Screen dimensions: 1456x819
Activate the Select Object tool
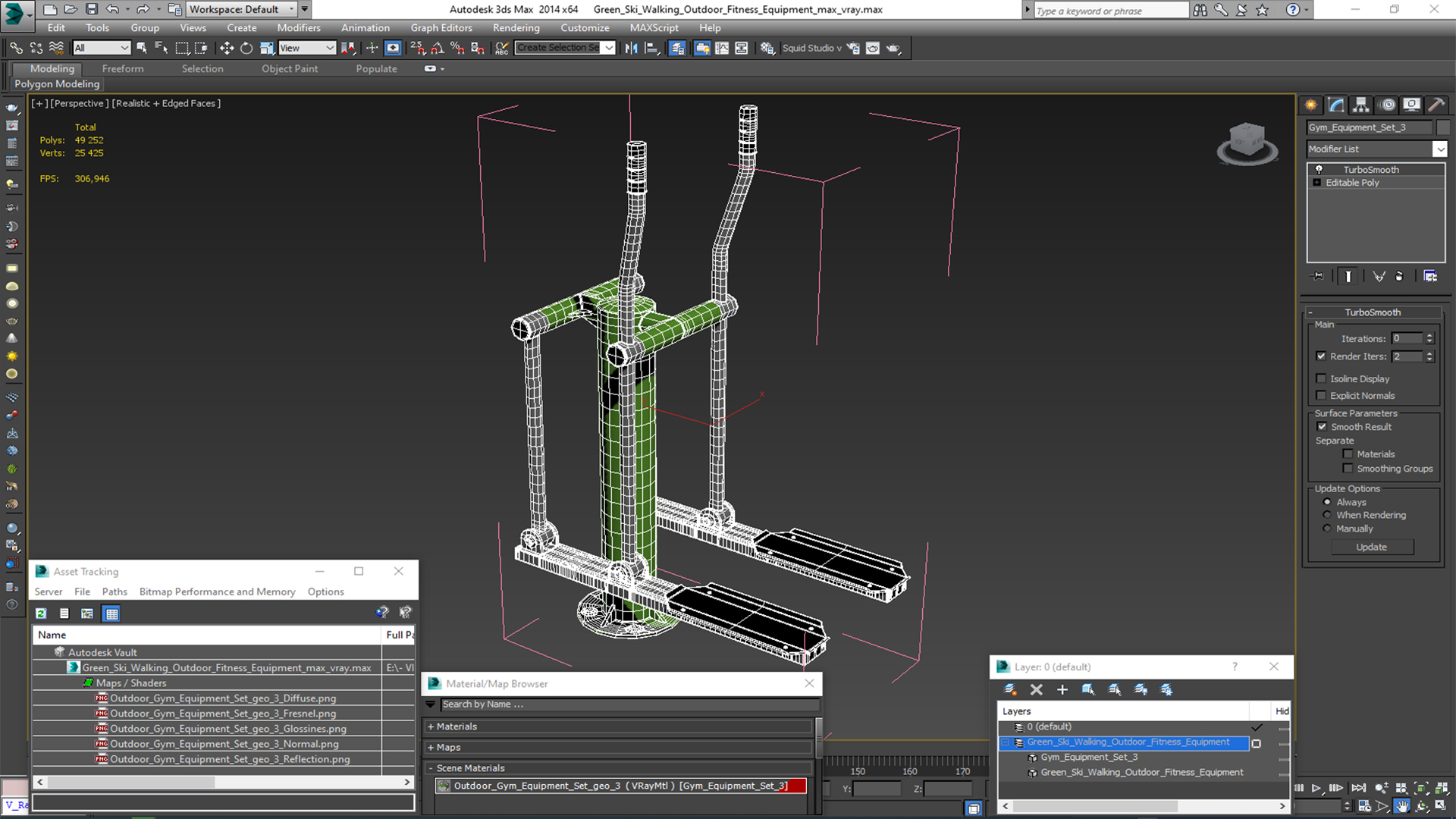pos(142,48)
